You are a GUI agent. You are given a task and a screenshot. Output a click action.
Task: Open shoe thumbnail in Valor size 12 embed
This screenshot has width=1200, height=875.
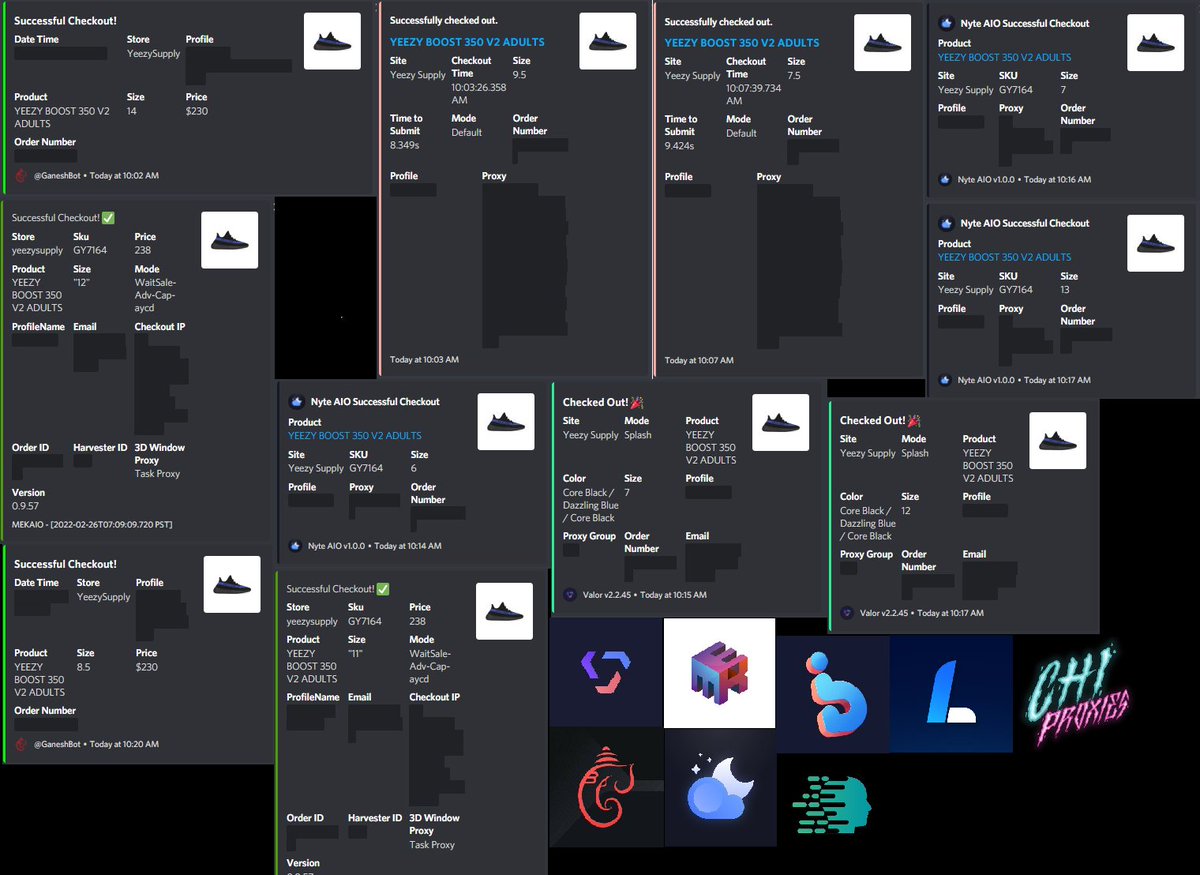(1057, 440)
